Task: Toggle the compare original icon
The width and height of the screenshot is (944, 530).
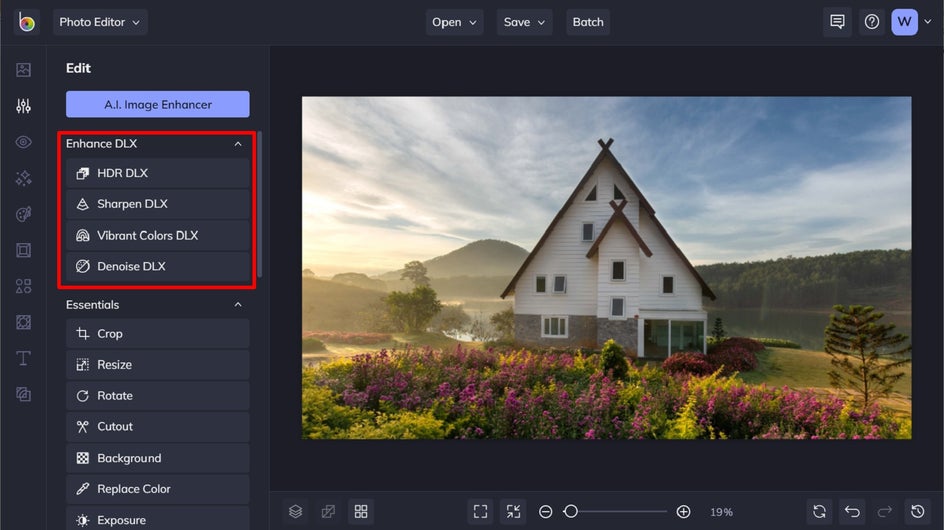Action: pyautogui.click(x=328, y=511)
